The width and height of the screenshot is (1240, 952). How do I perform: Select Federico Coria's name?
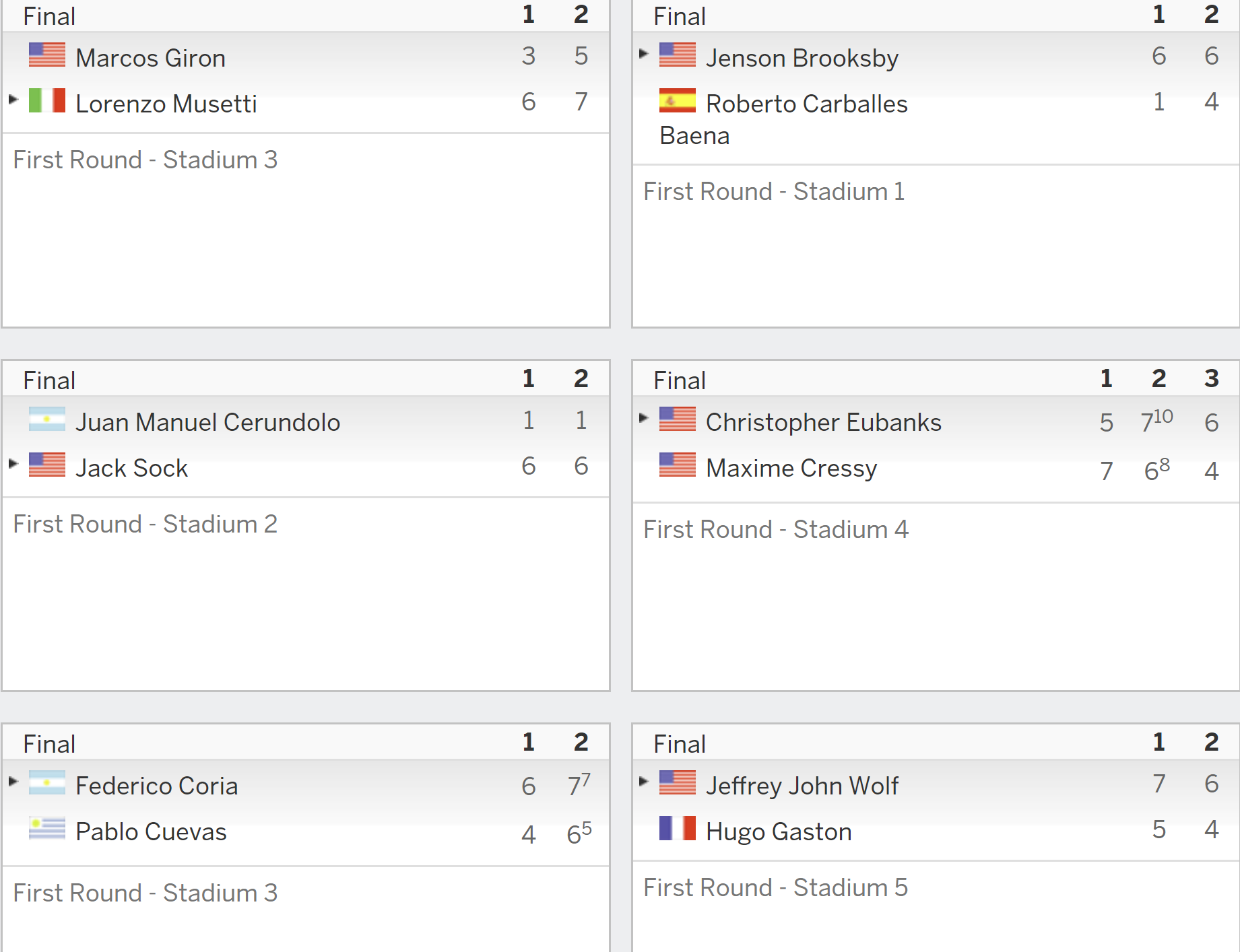pyautogui.click(x=156, y=786)
